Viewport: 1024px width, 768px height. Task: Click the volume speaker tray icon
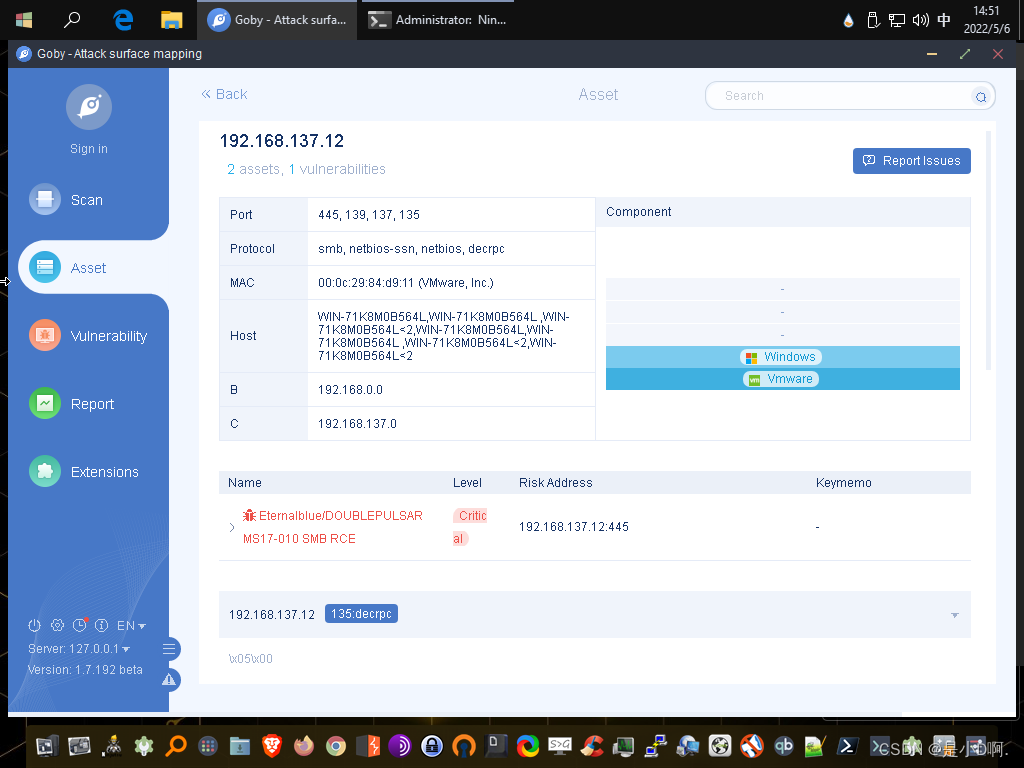[x=920, y=20]
